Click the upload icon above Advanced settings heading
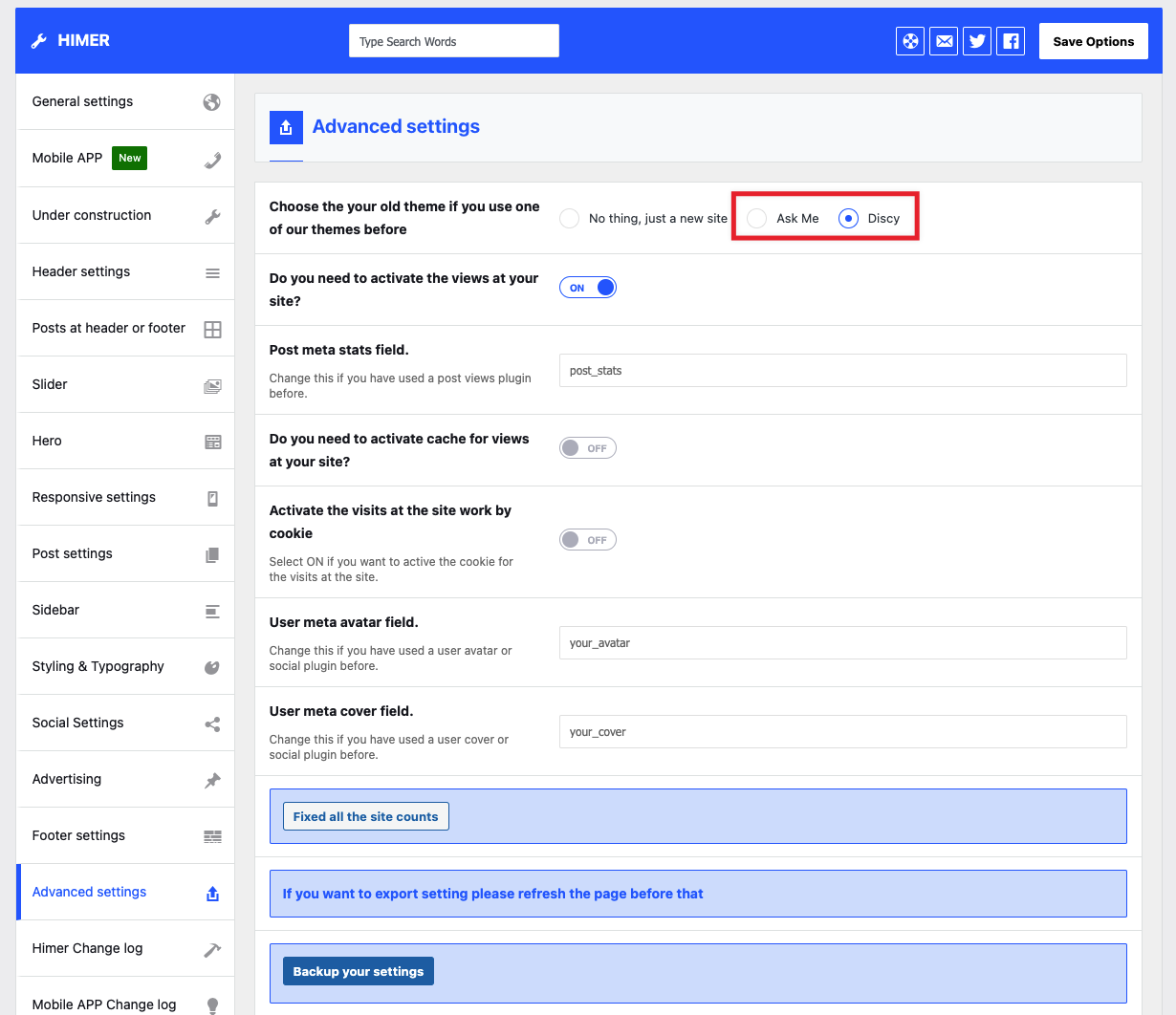The width and height of the screenshot is (1176, 1015). tap(286, 125)
